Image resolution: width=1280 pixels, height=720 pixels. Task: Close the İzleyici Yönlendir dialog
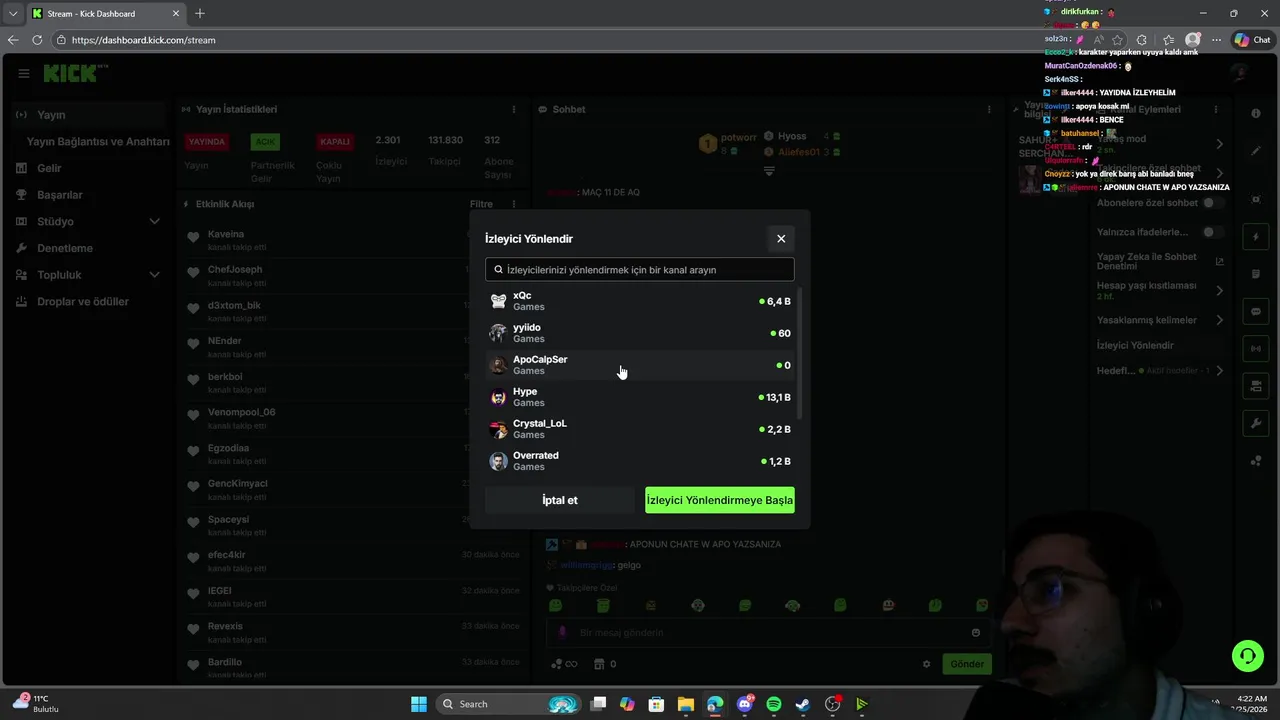[781, 238]
